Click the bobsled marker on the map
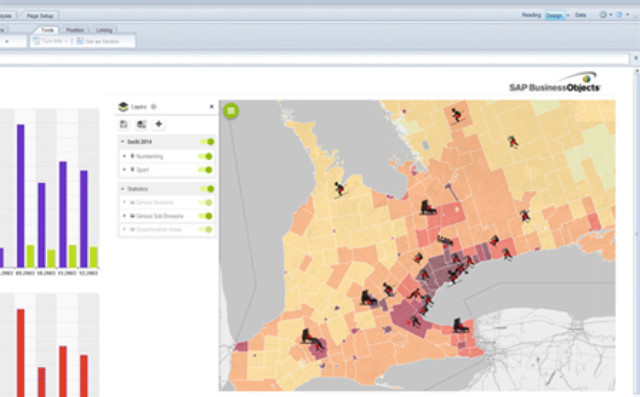The image size is (640, 397). click(x=445, y=240)
